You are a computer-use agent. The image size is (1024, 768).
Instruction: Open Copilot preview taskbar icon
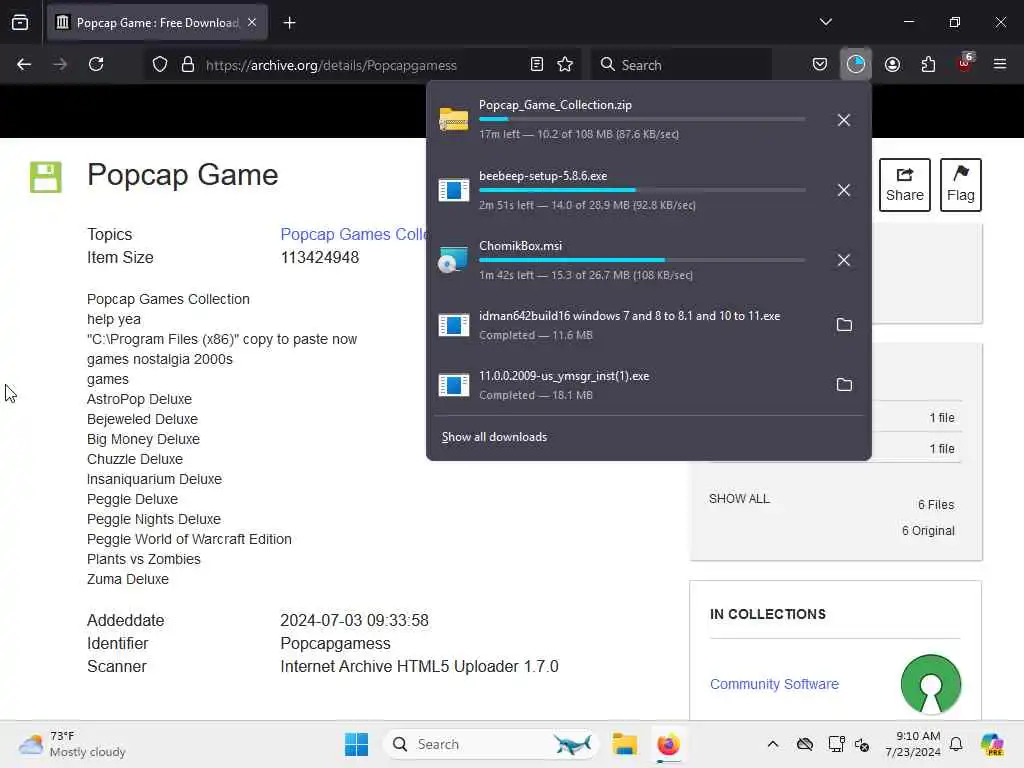pyautogui.click(x=992, y=744)
